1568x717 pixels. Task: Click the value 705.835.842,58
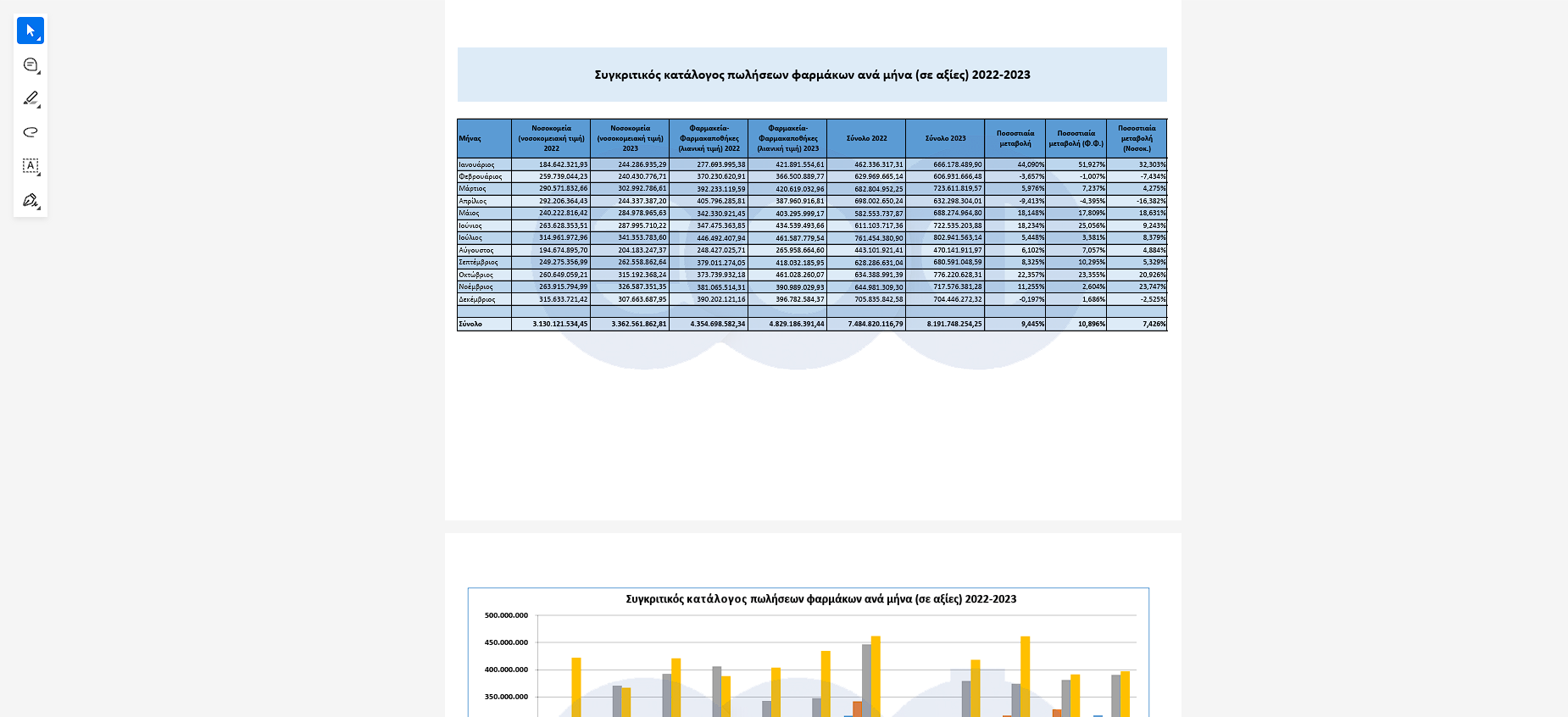tap(878, 299)
